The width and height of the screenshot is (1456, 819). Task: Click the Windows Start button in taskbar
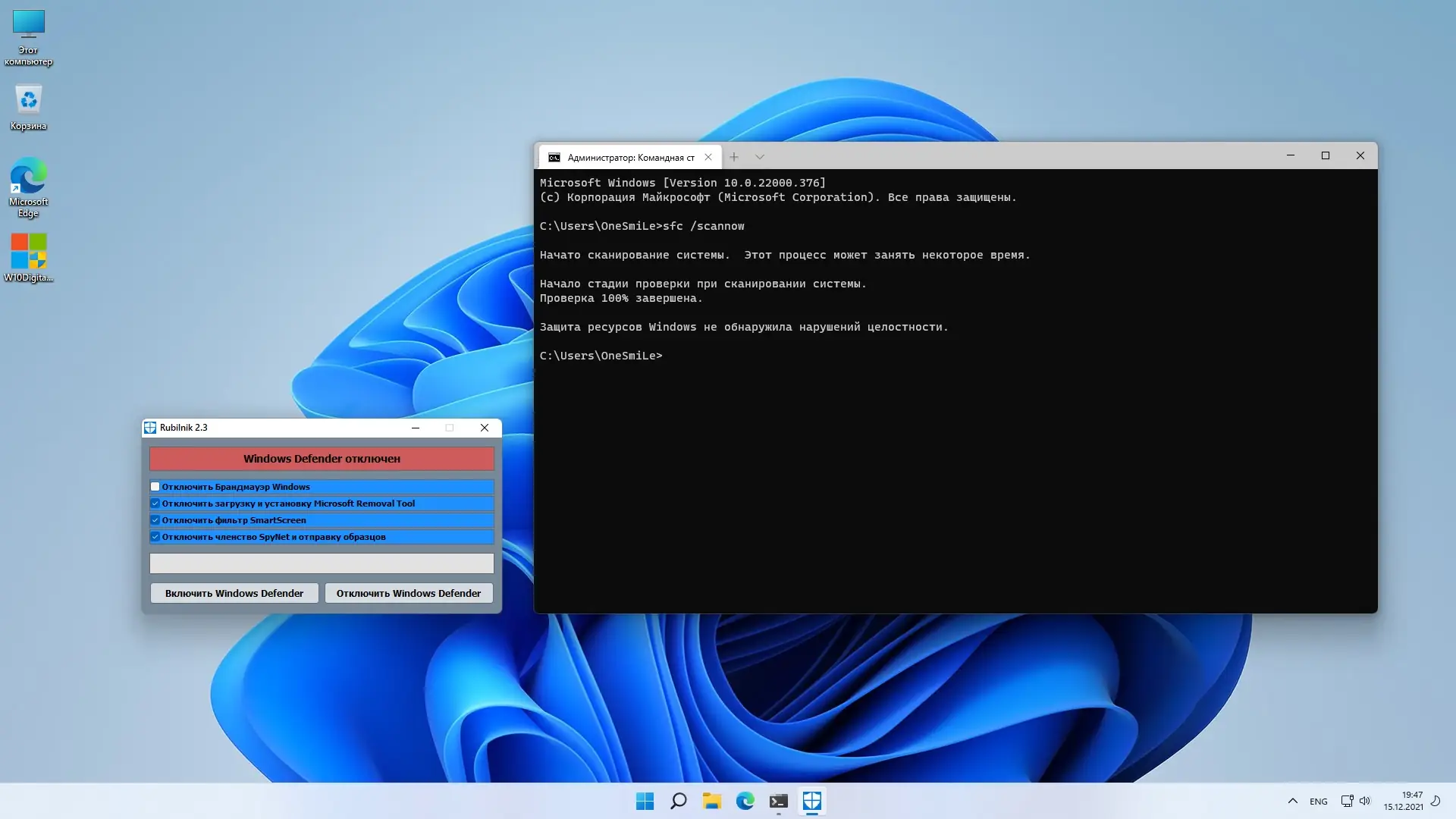tap(645, 801)
